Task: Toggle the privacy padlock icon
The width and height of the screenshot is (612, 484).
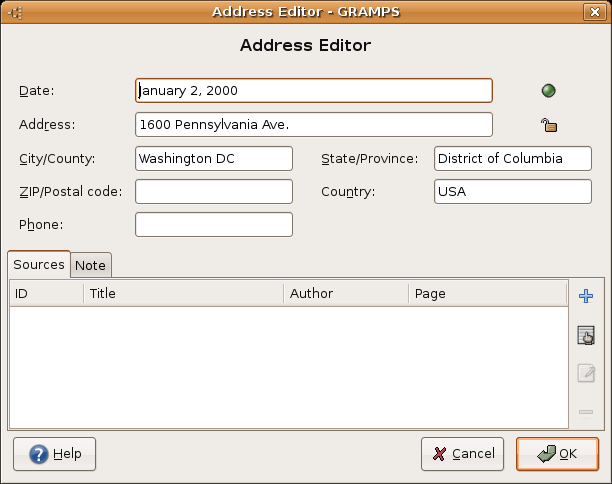Action: tap(548, 125)
